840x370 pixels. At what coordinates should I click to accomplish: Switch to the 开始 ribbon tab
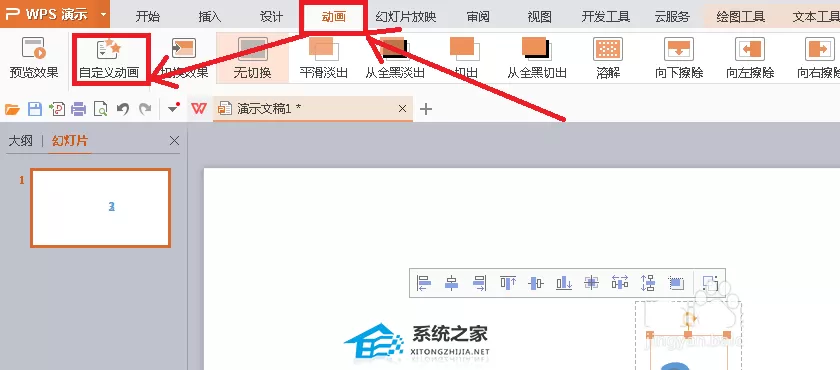click(147, 17)
